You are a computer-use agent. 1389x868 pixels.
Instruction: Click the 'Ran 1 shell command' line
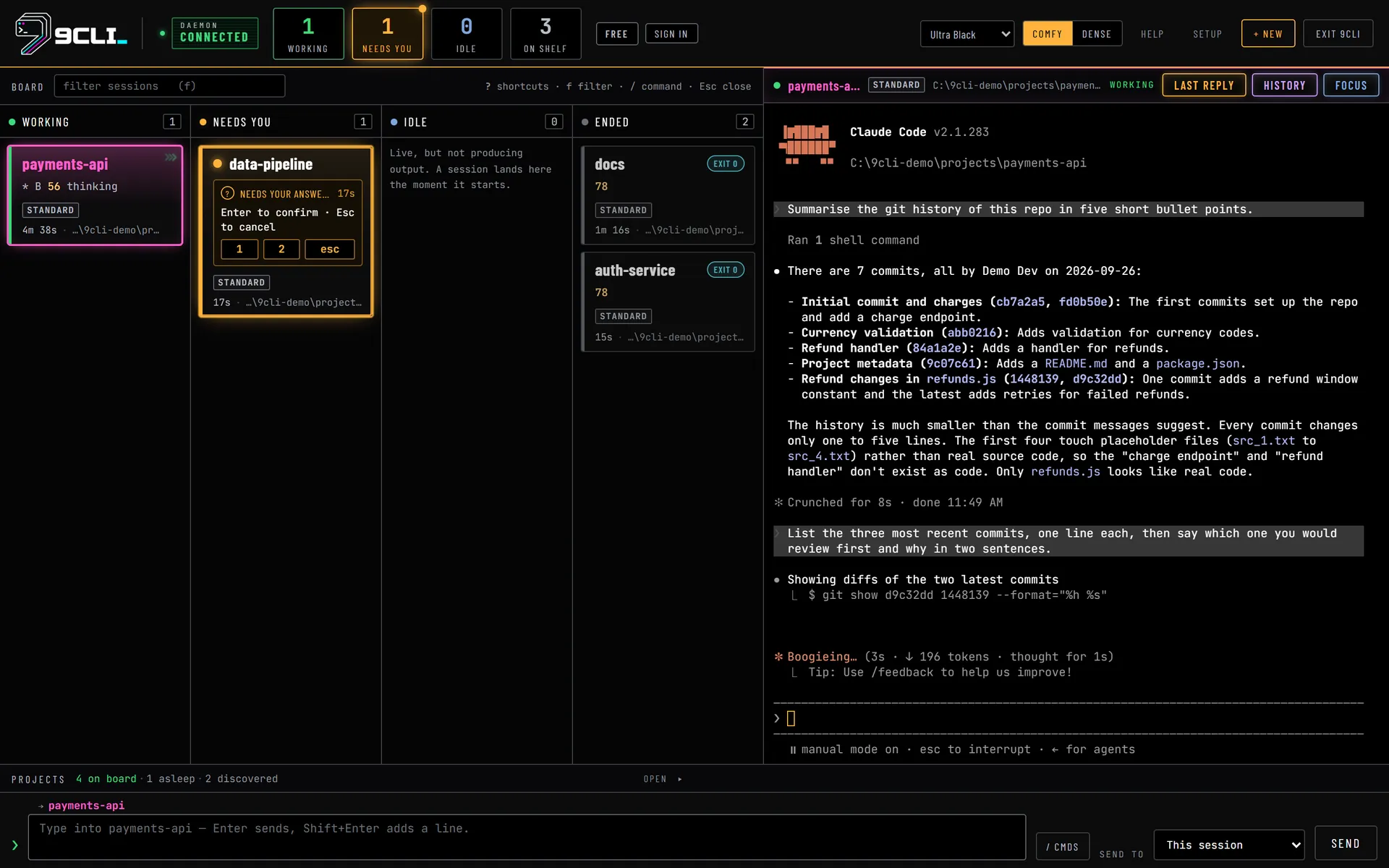853,240
